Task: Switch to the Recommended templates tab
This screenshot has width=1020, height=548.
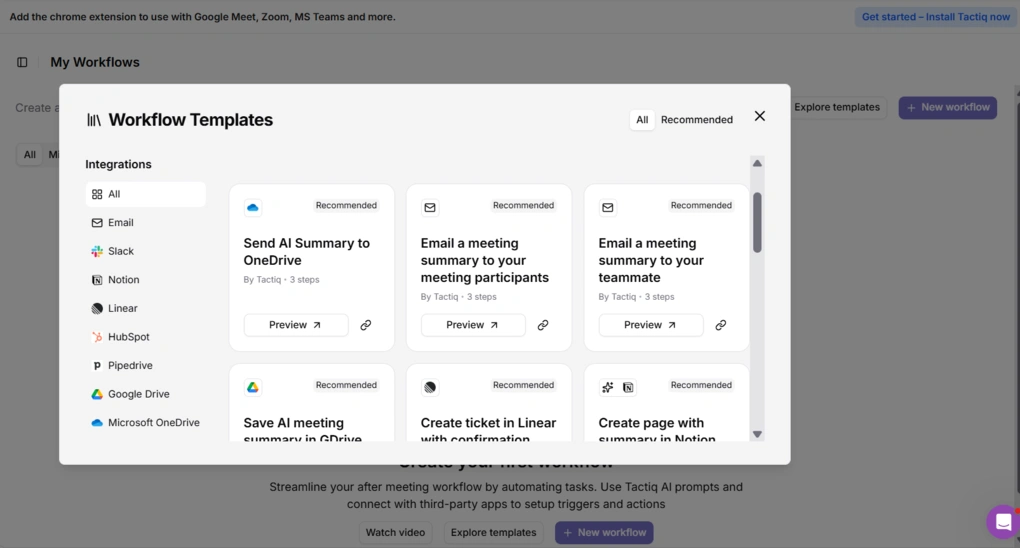Action: (697, 120)
